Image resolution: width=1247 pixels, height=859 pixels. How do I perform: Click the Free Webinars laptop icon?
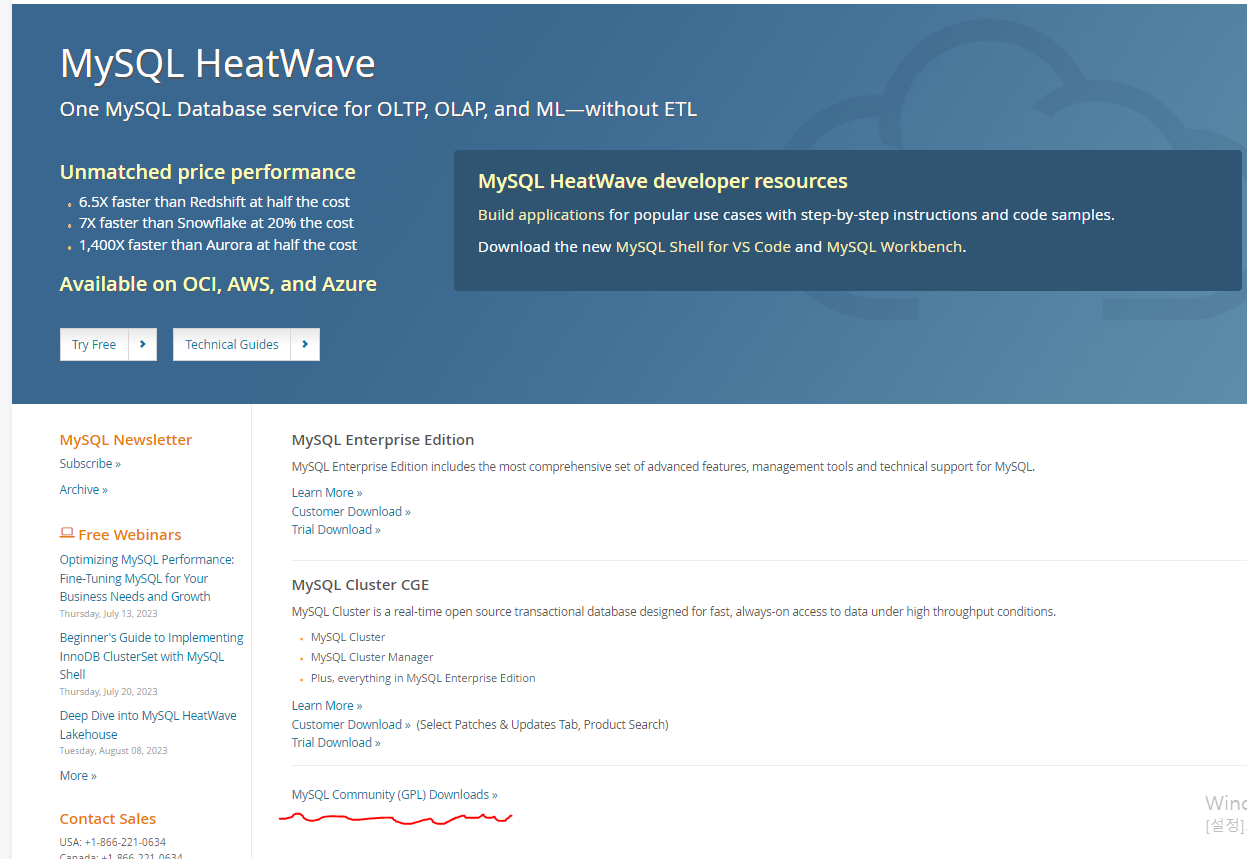(x=67, y=534)
